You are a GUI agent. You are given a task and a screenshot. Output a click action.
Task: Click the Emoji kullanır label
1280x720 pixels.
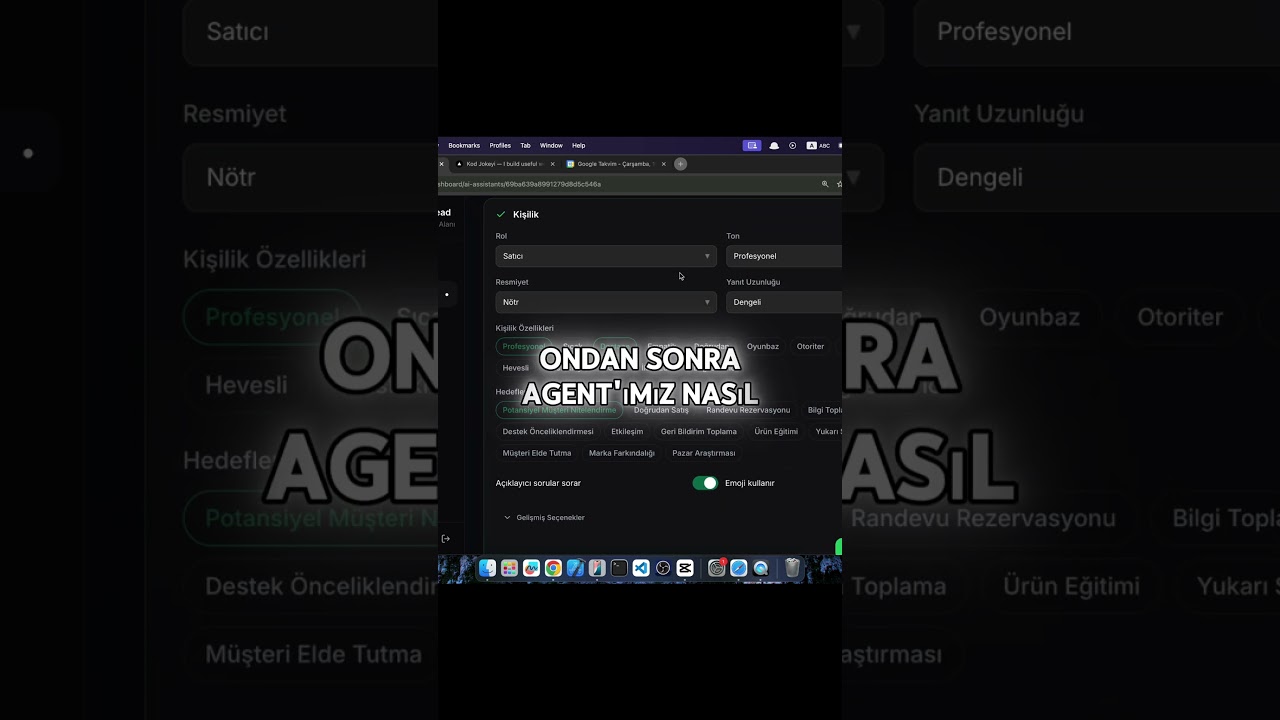point(750,483)
